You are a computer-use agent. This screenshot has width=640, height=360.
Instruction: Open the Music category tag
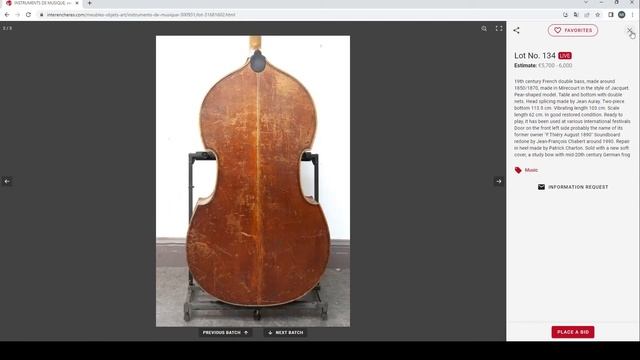coord(526,170)
